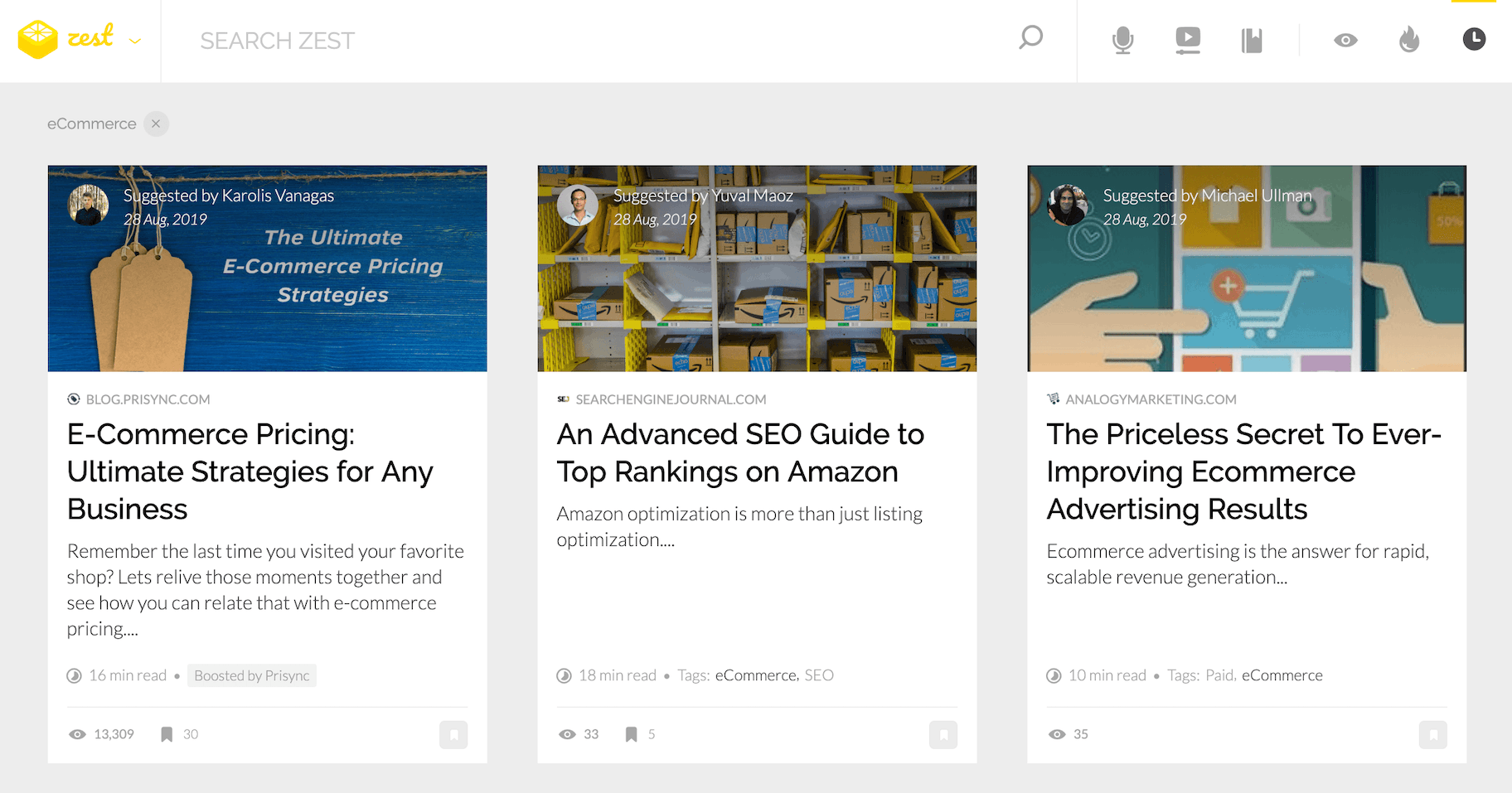Bookmark the E-Commerce Pricing article
The width and height of the screenshot is (1512, 793).
click(x=453, y=734)
